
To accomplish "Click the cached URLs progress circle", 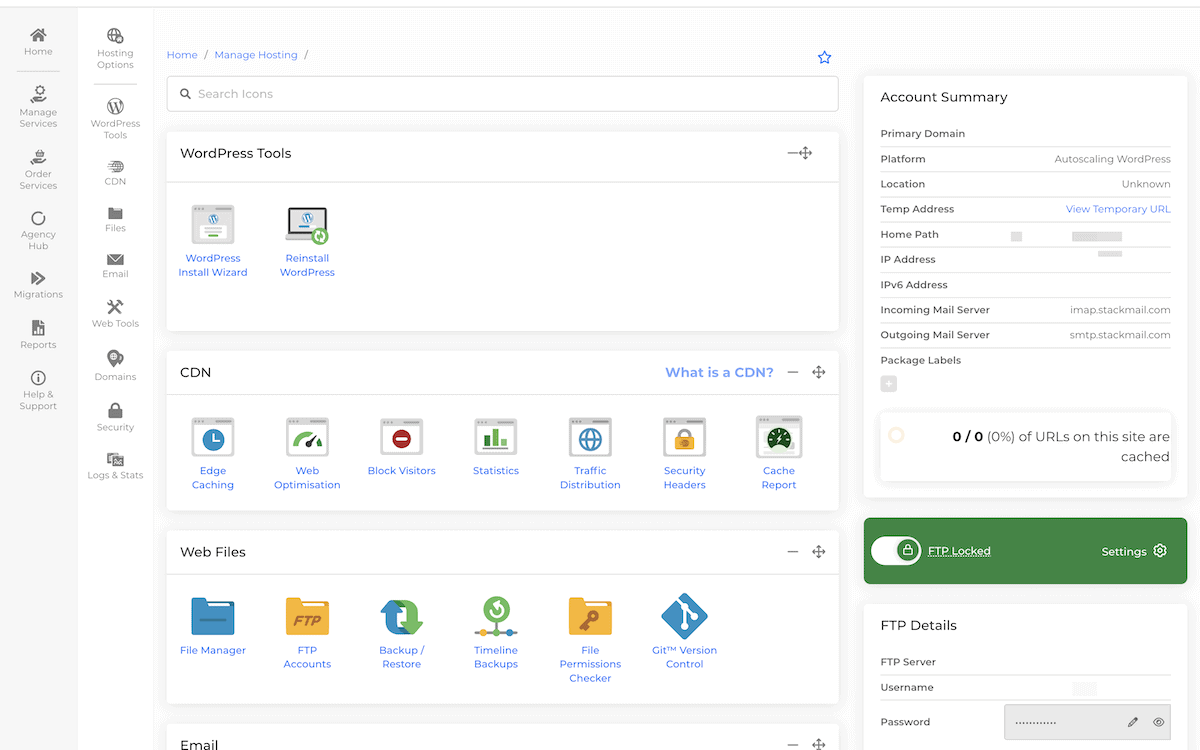I will click(896, 435).
